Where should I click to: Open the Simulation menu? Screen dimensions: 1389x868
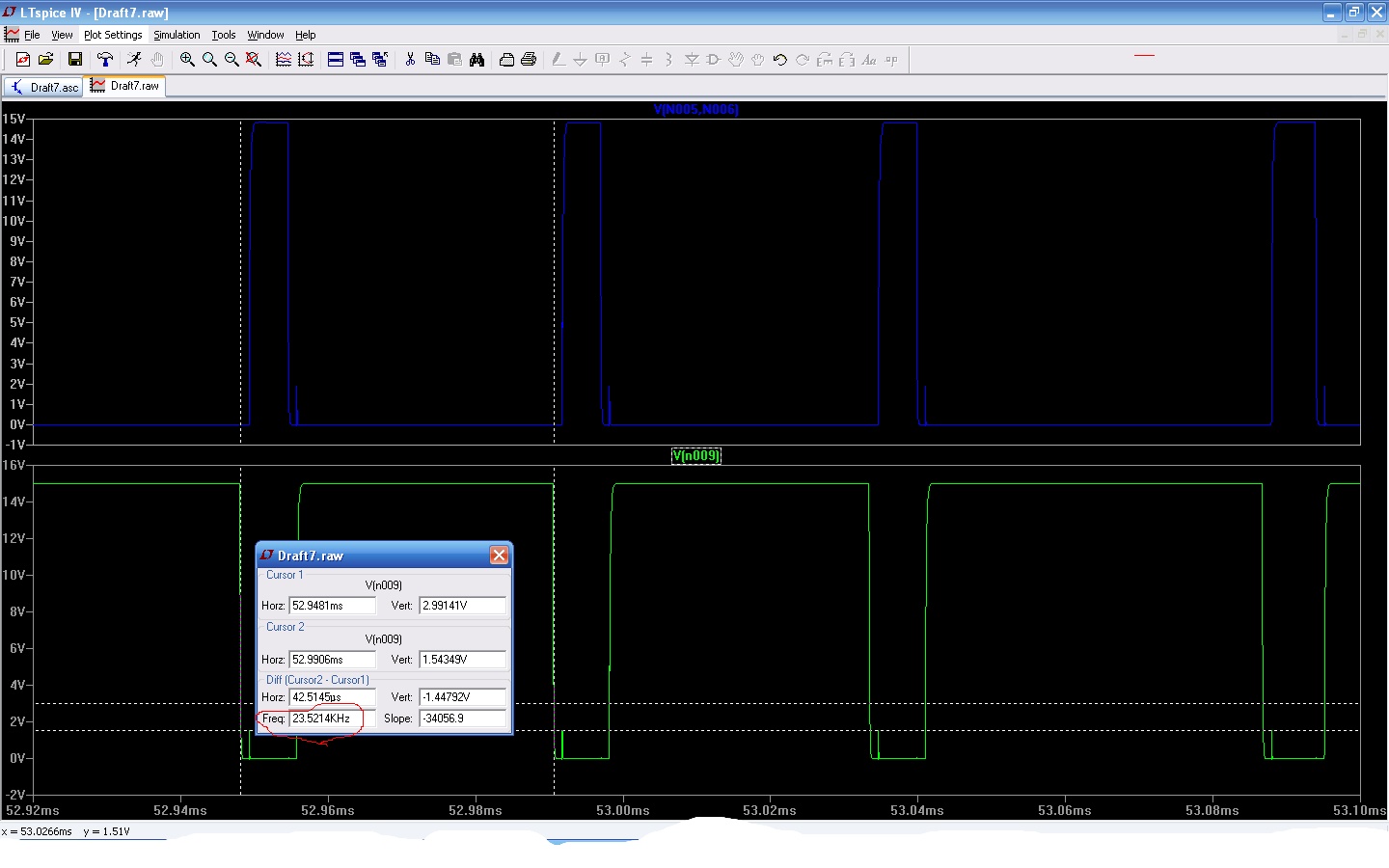pos(177,35)
